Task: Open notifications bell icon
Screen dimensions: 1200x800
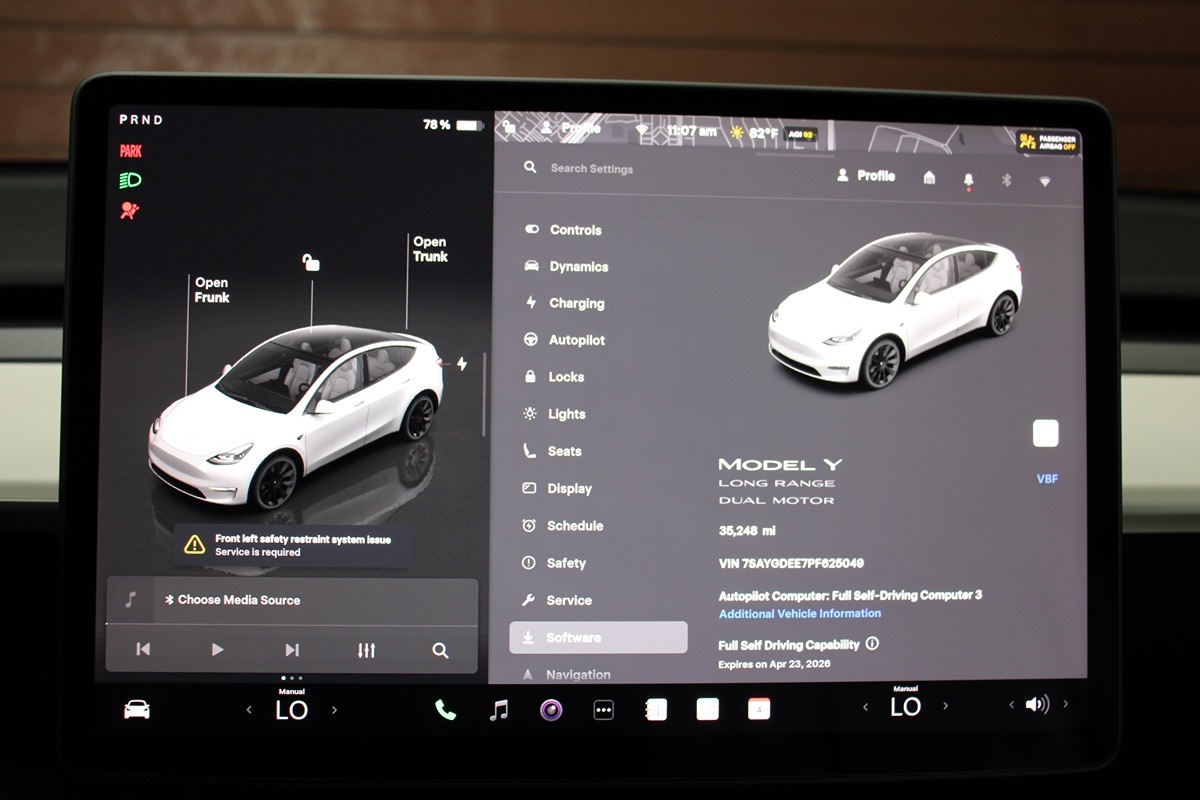Action: click(x=968, y=179)
